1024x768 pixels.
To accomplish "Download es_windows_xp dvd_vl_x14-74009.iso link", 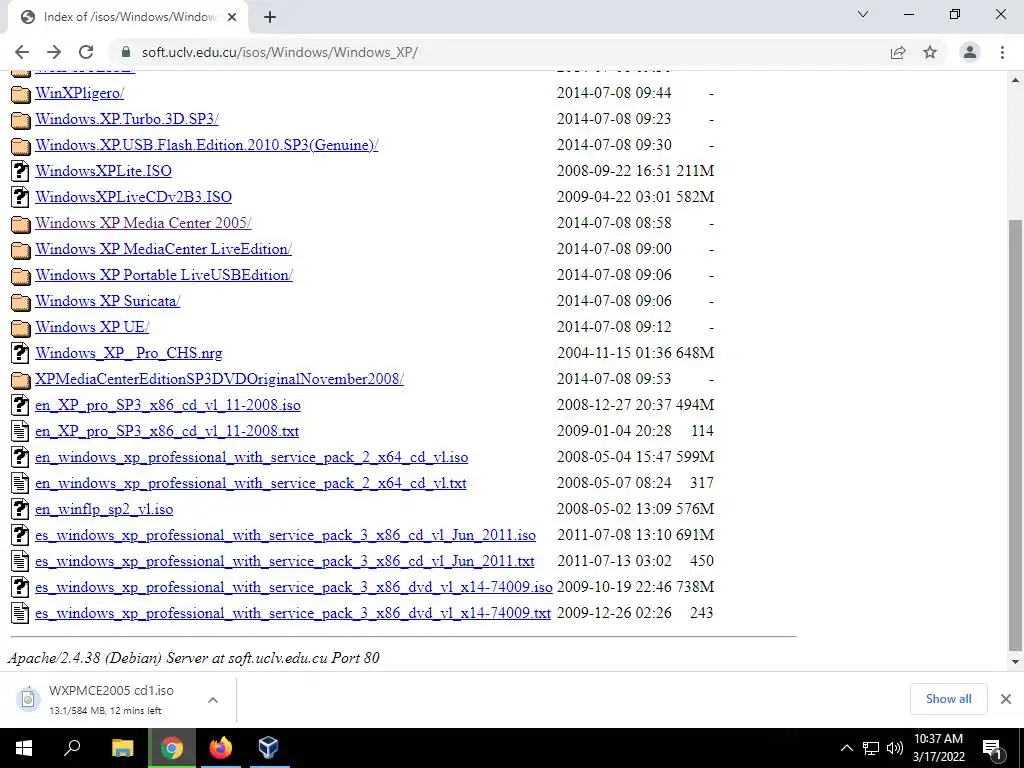I will [294, 587].
